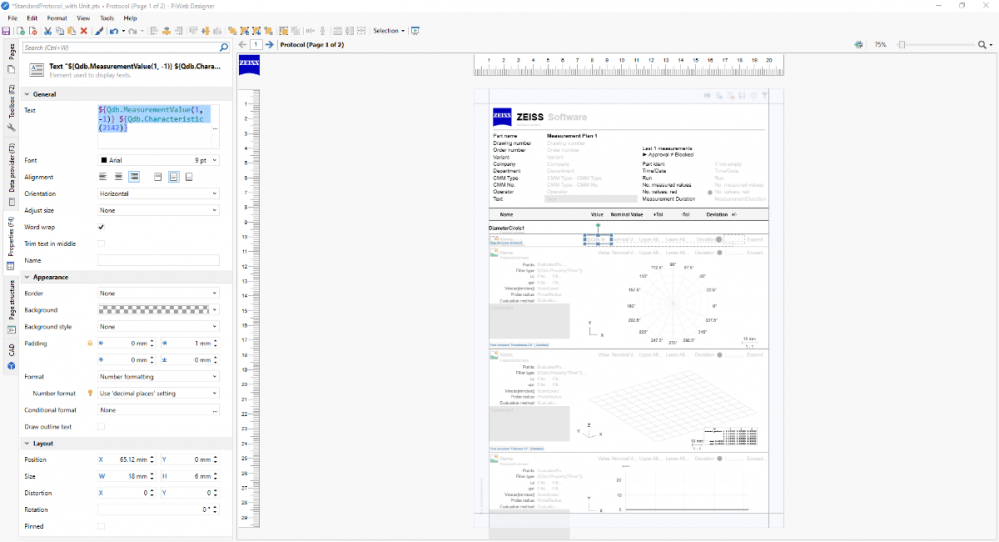
Task: Open the Selection dropdown button
Action: pos(388,31)
